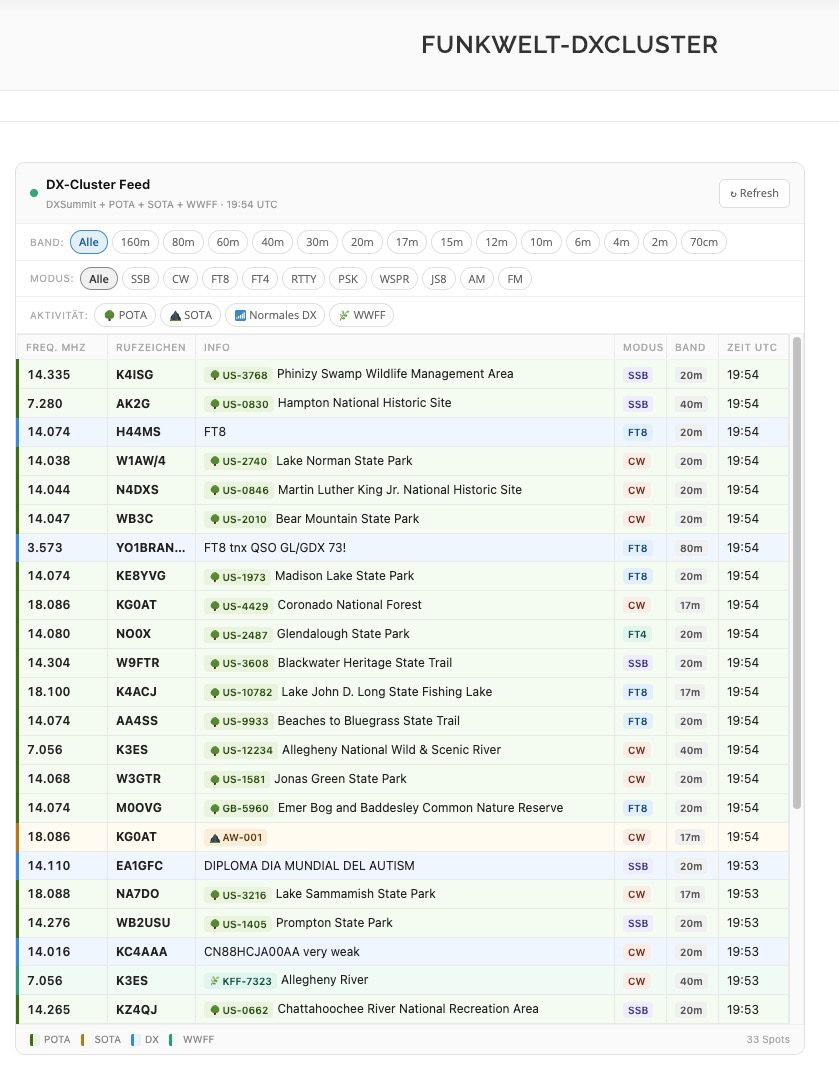
Task: Click callsign W1AW/4
Action: coord(140,461)
